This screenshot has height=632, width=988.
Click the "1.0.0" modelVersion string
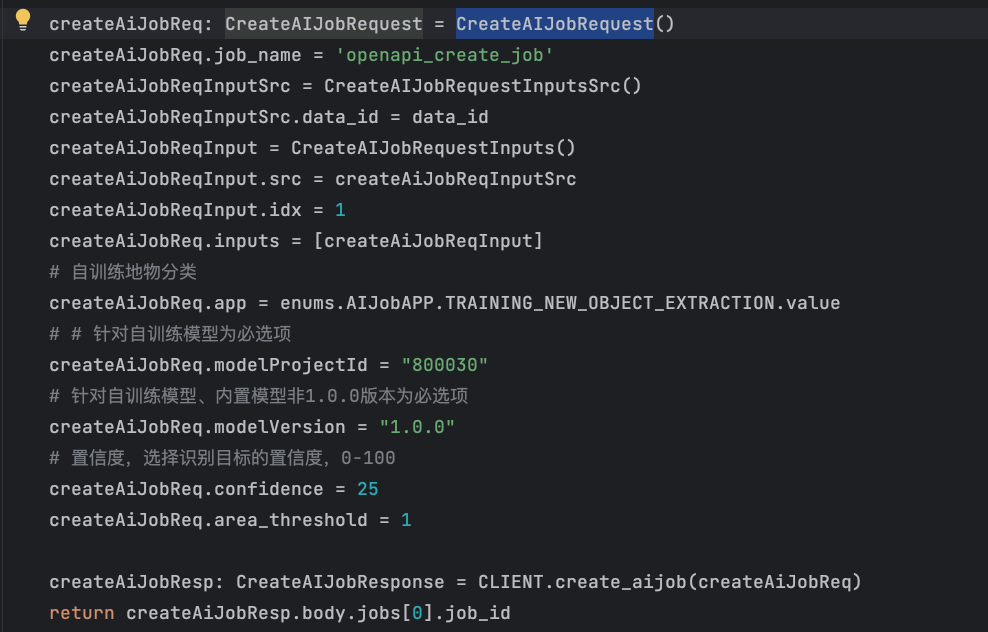[x=416, y=427]
